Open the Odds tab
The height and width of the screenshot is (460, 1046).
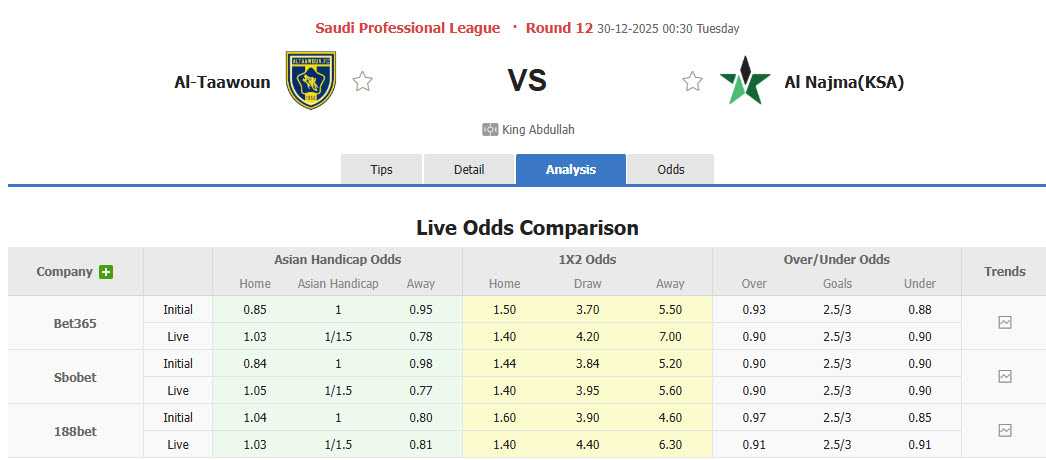tap(671, 170)
